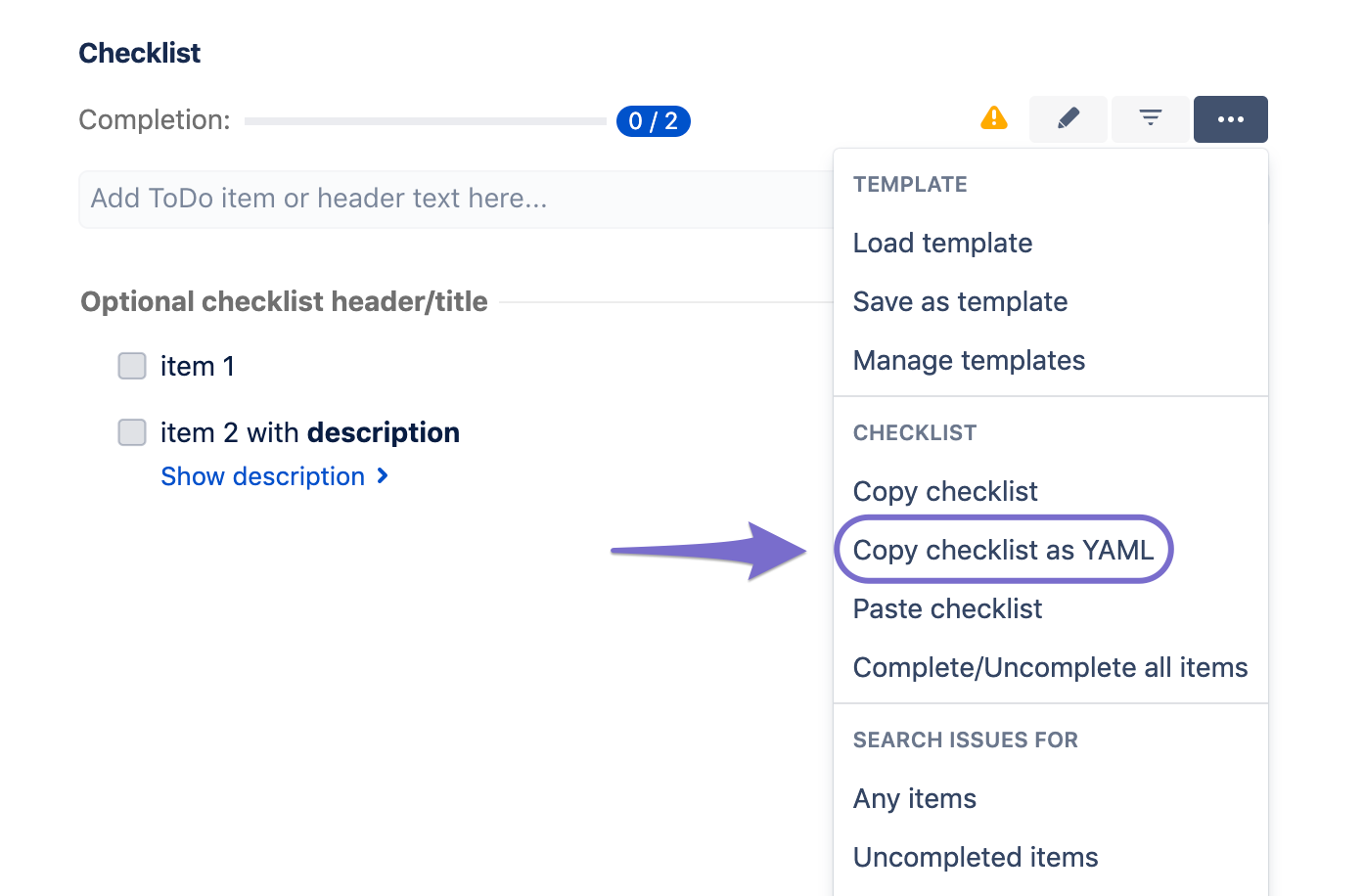The image size is (1364, 896).
Task: Click the chevron next to Show description
Action: [383, 476]
